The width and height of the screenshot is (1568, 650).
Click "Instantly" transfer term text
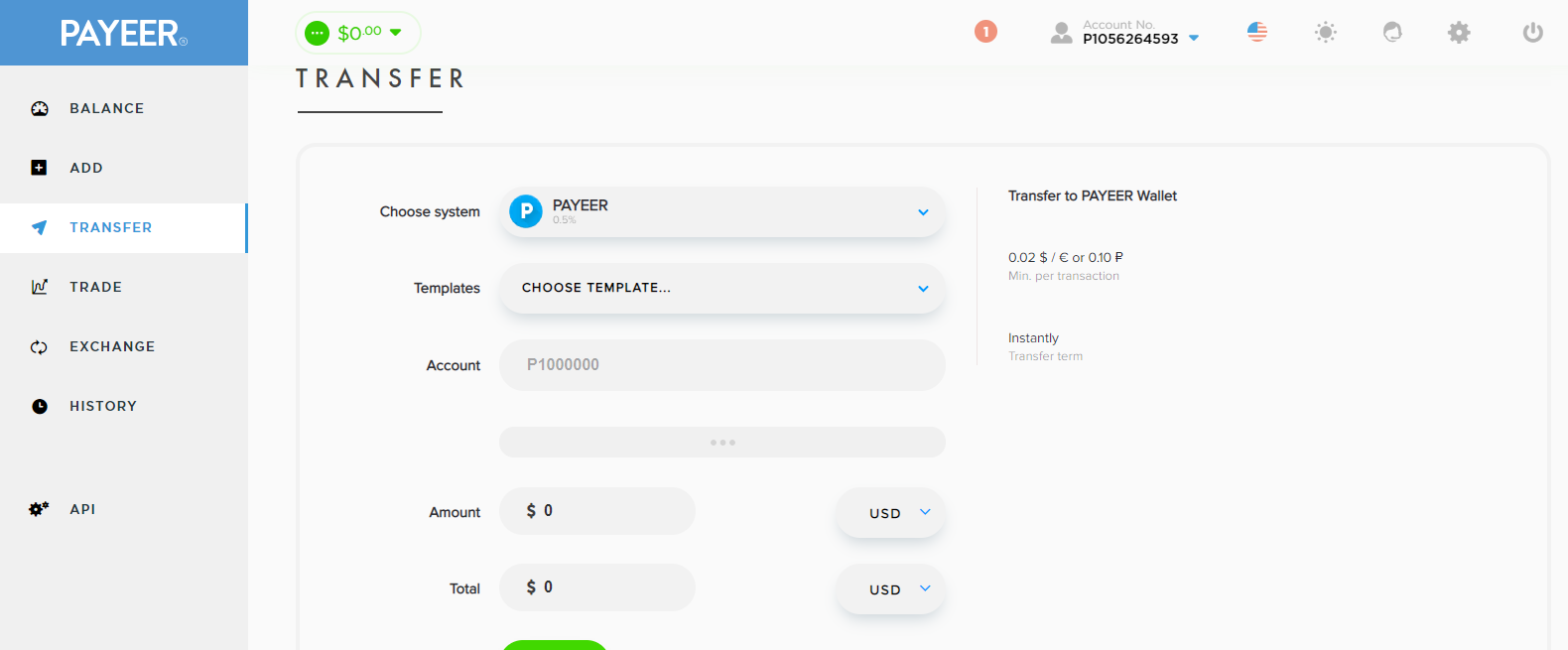pos(1033,337)
